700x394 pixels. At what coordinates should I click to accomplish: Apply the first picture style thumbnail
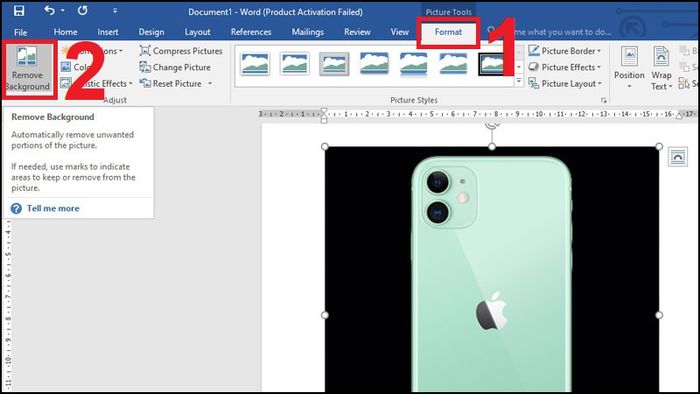pyautogui.click(x=255, y=64)
